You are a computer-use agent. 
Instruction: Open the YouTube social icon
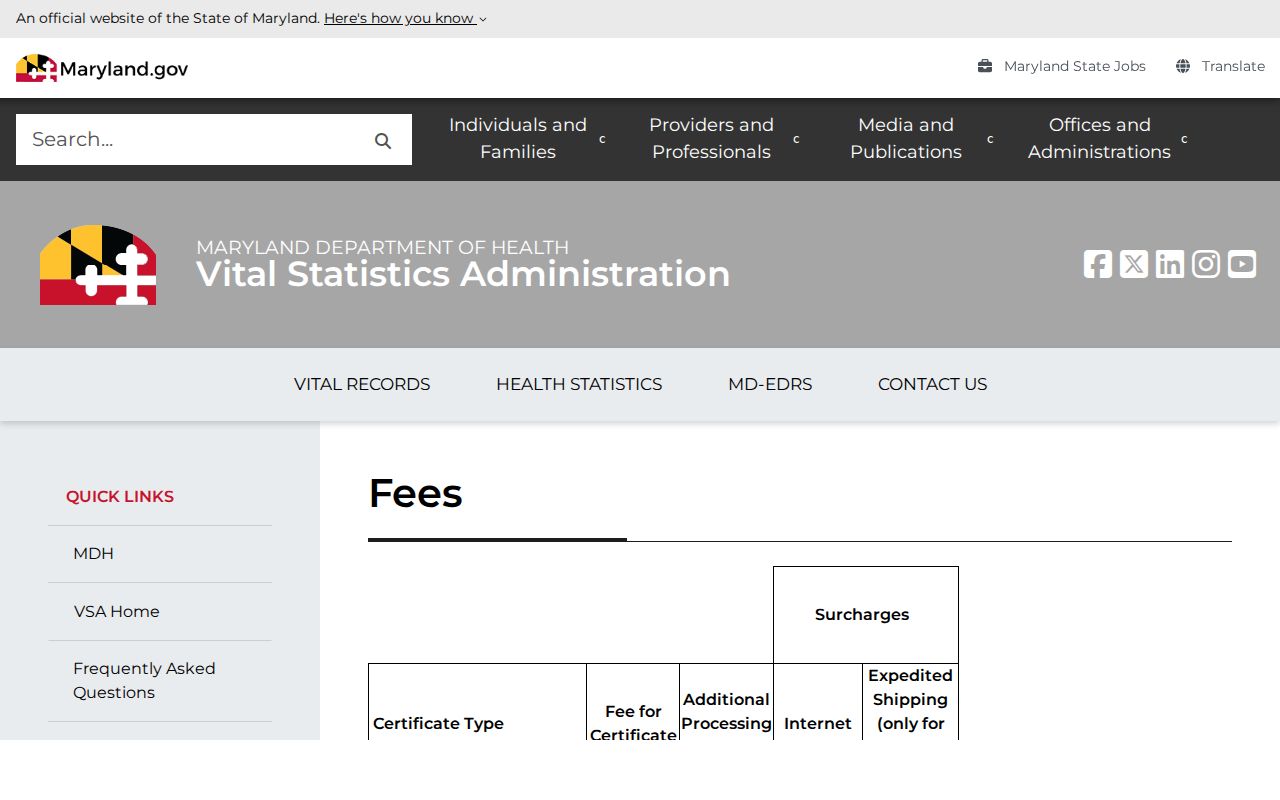[1242, 264]
